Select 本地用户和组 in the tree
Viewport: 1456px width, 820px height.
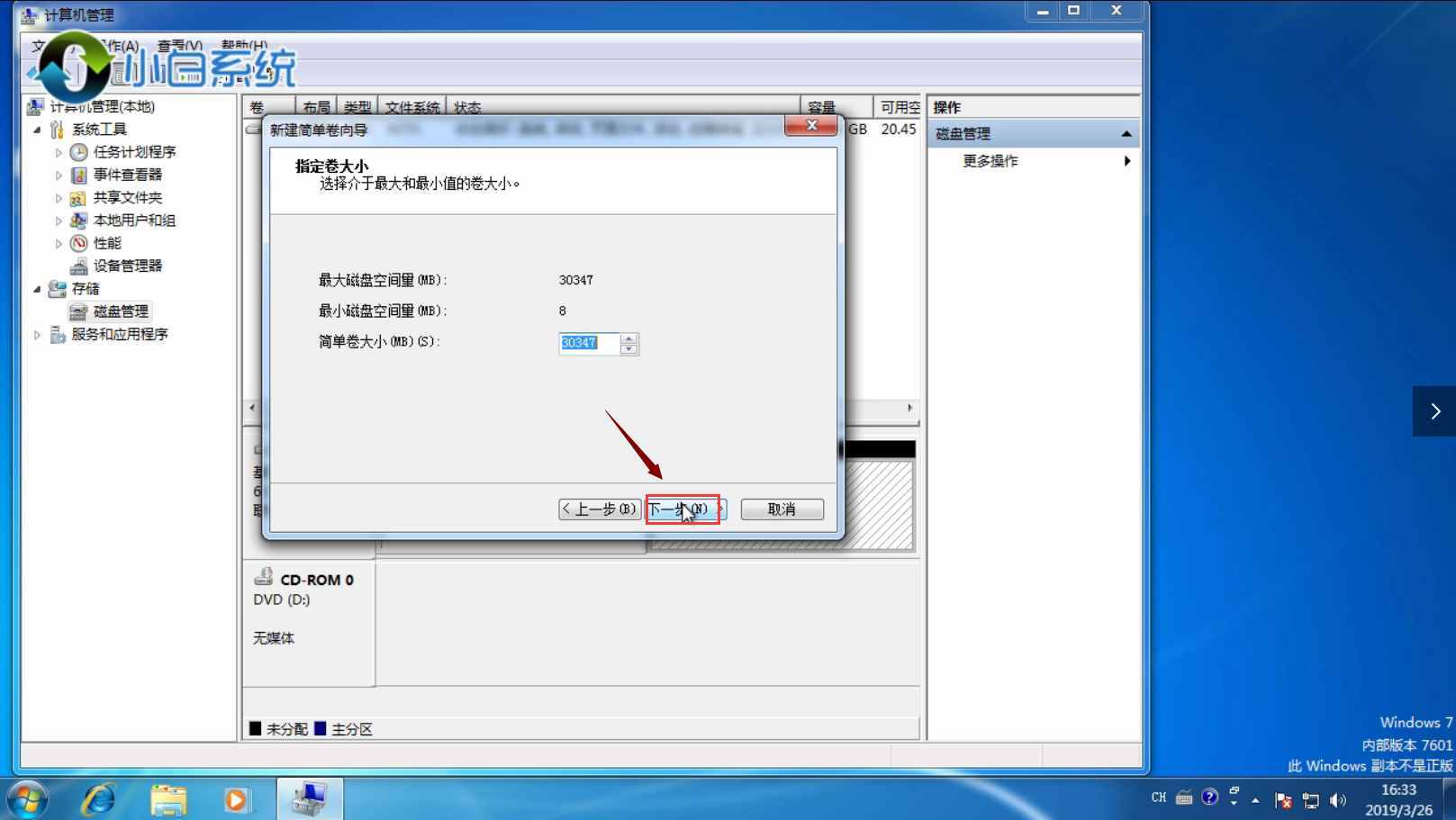(134, 221)
